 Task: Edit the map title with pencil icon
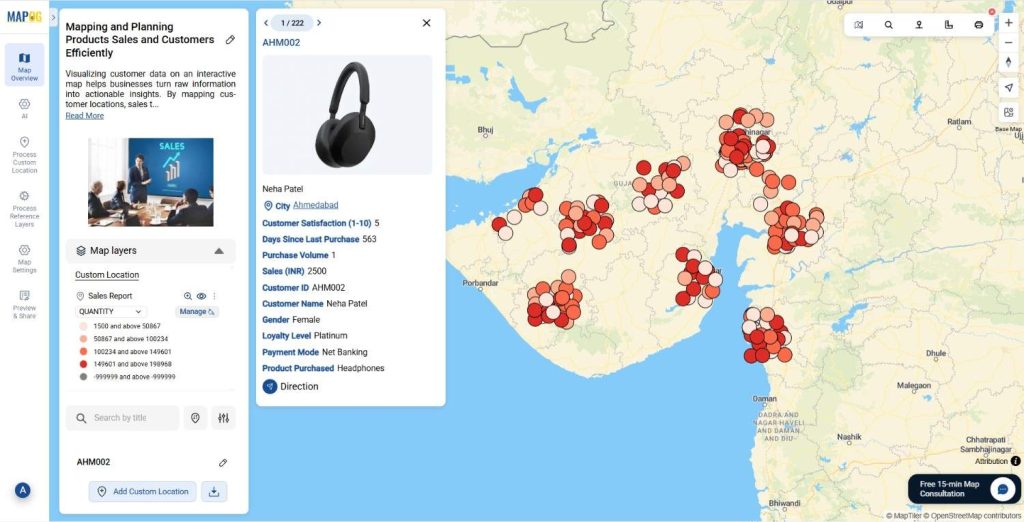click(x=230, y=40)
